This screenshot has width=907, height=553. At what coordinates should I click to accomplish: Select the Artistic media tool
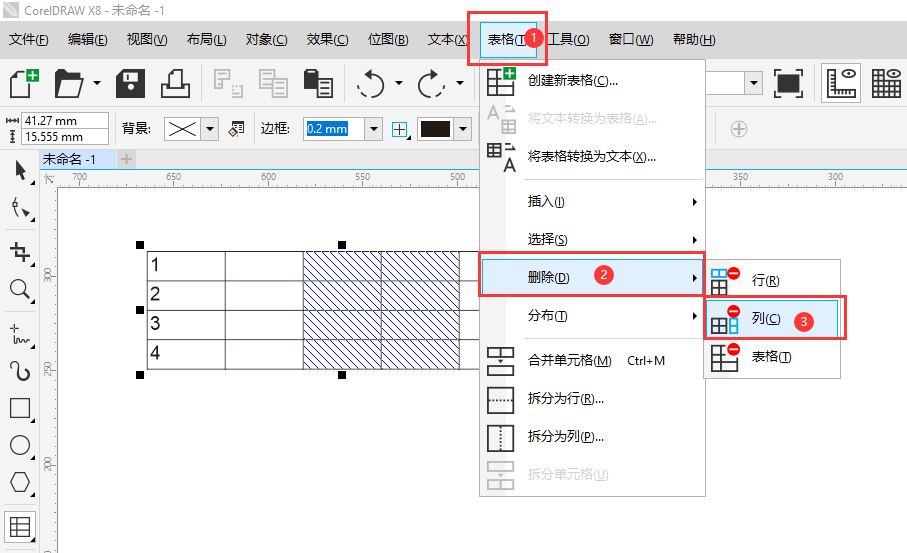pos(20,371)
